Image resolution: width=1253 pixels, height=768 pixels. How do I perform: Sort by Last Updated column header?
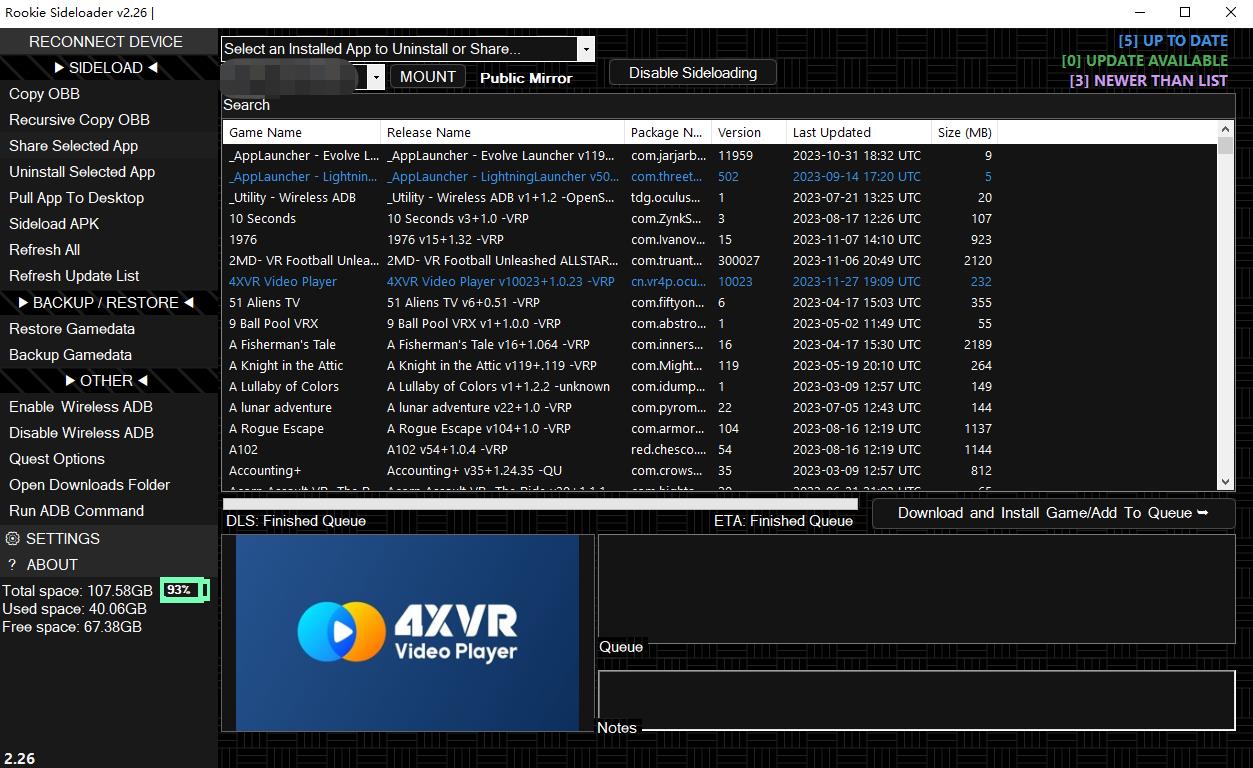point(858,132)
